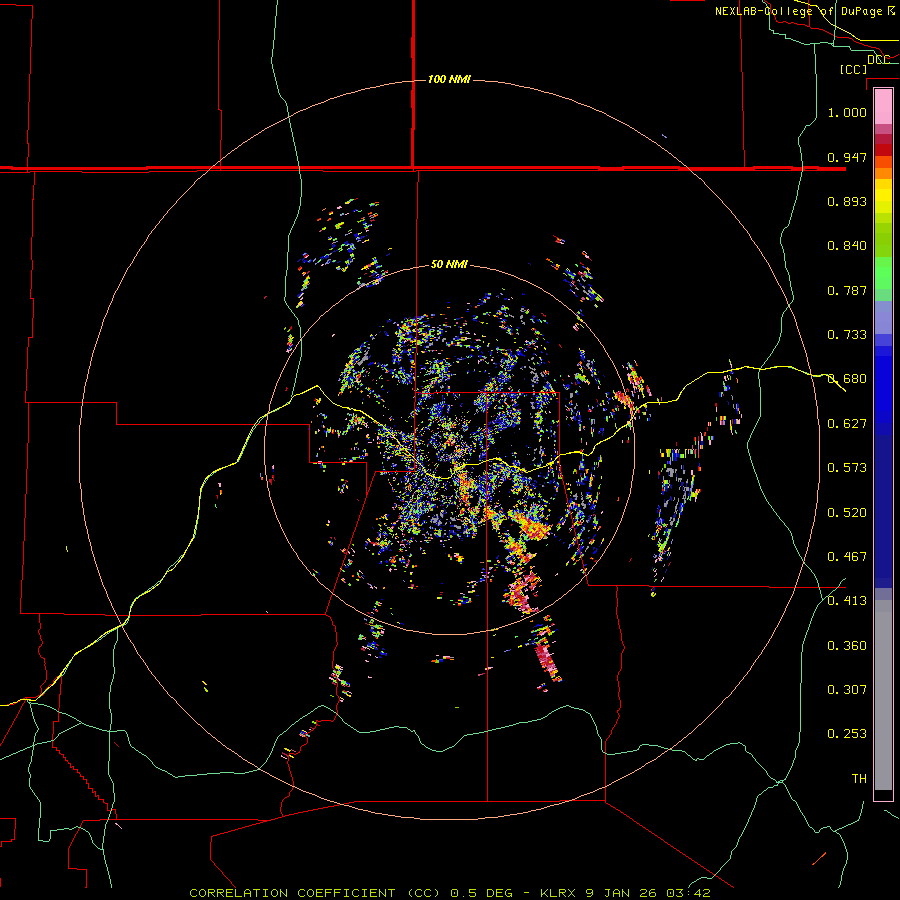This screenshot has width=900, height=900.
Task: Click the 0.253 scale value
Action: click(x=847, y=734)
